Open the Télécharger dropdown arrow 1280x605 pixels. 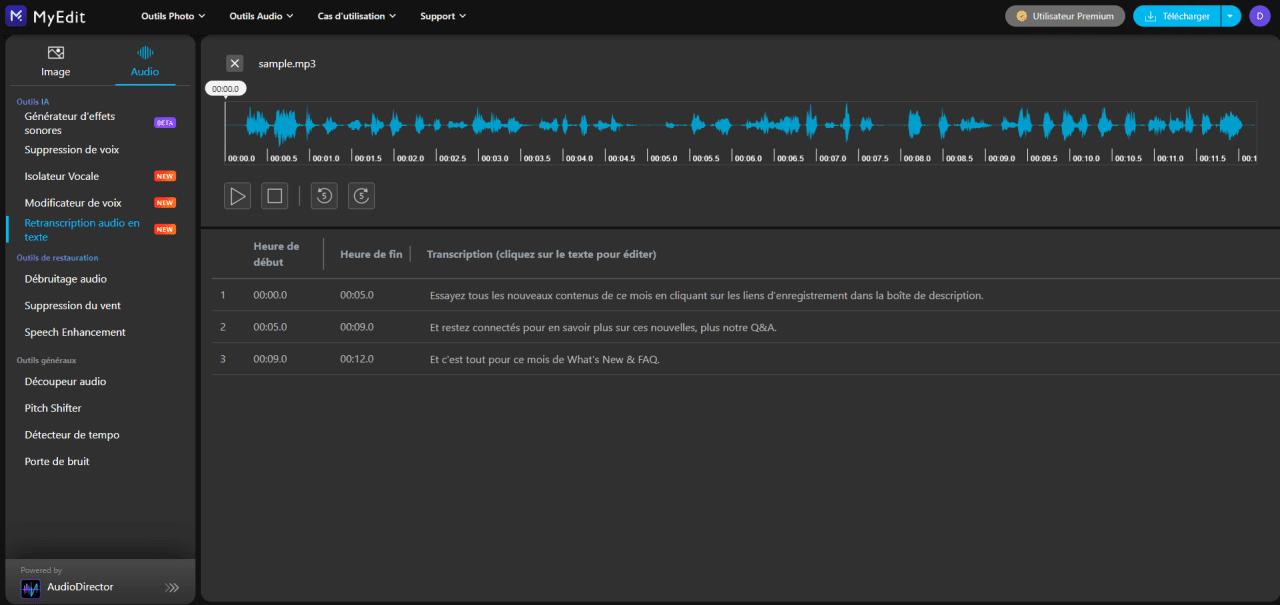point(1231,16)
